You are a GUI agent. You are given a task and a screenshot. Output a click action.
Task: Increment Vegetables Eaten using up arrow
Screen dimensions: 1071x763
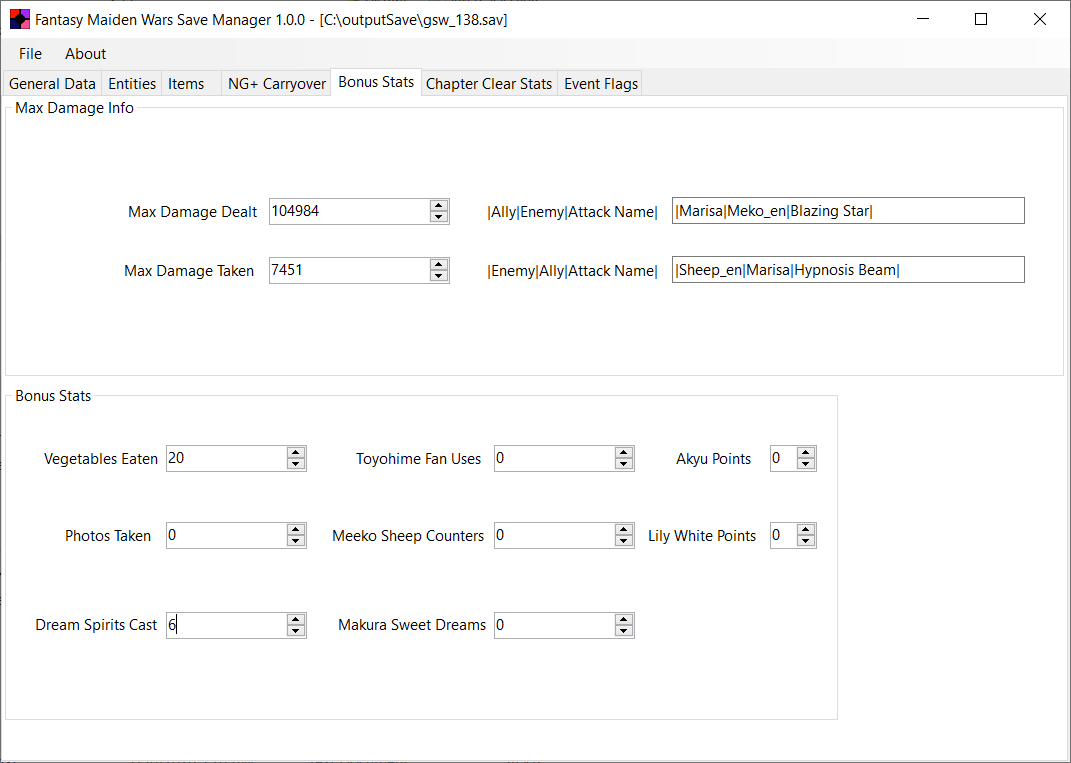tap(296, 452)
